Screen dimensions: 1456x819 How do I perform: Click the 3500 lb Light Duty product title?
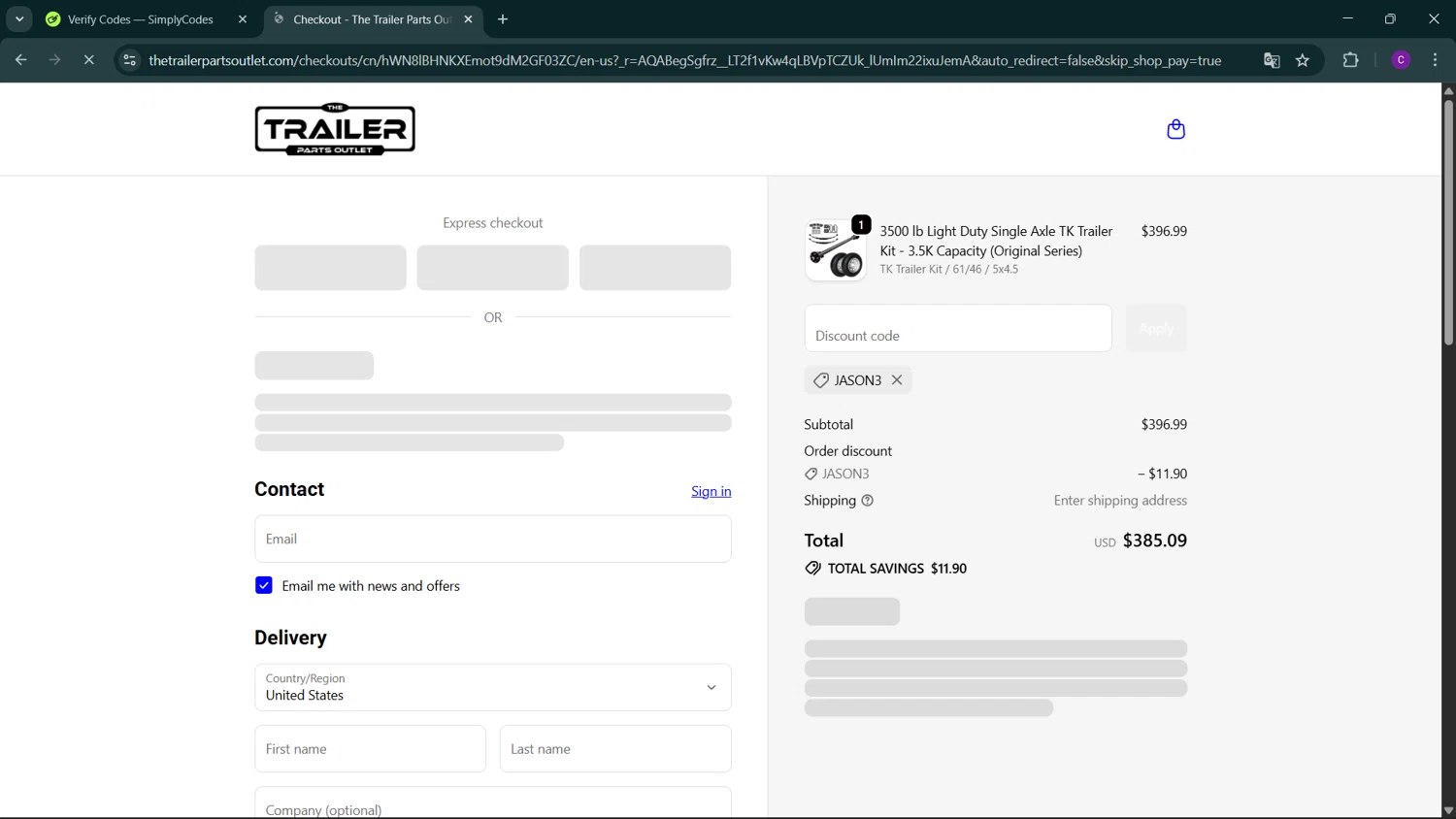pos(996,241)
